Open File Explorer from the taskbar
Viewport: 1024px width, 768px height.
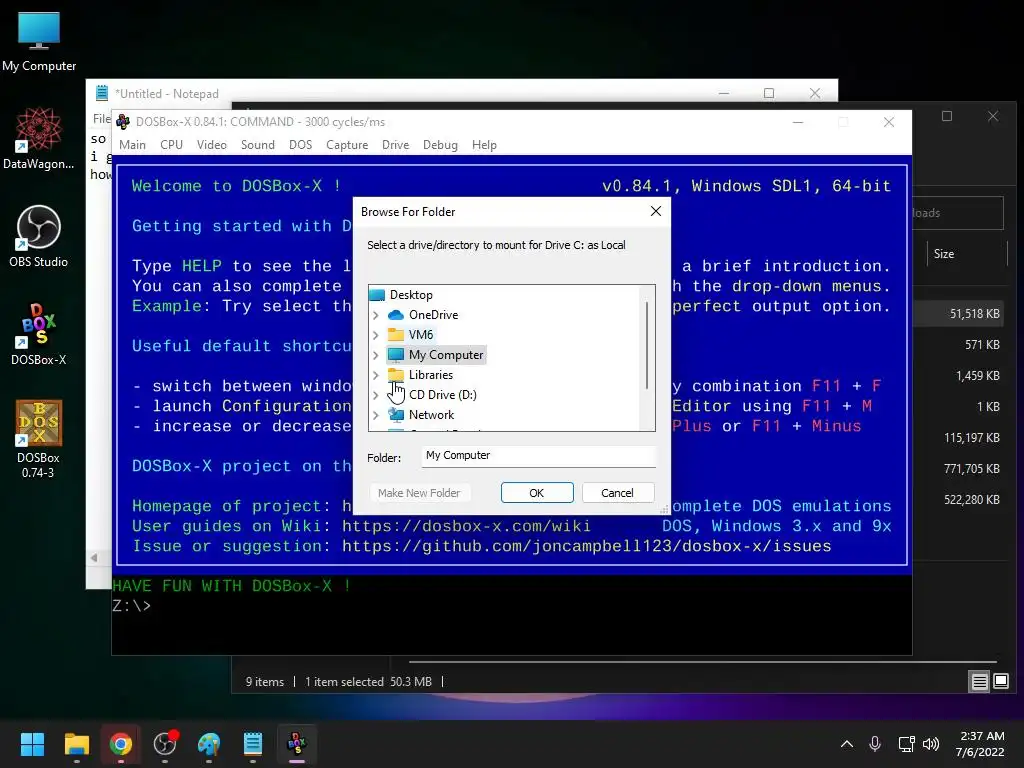pyautogui.click(x=76, y=744)
